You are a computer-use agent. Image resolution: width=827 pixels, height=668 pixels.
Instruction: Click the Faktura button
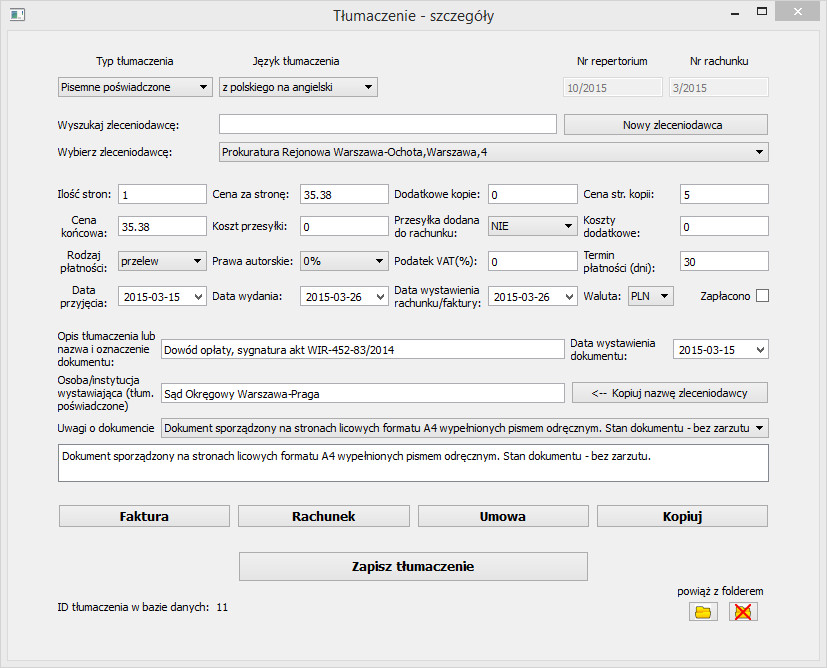[144, 516]
